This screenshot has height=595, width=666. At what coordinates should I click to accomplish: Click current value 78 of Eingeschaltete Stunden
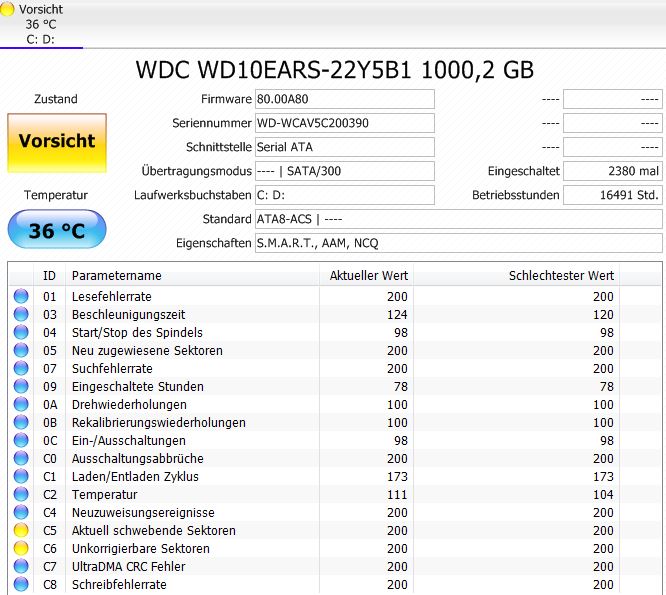[401, 386]
